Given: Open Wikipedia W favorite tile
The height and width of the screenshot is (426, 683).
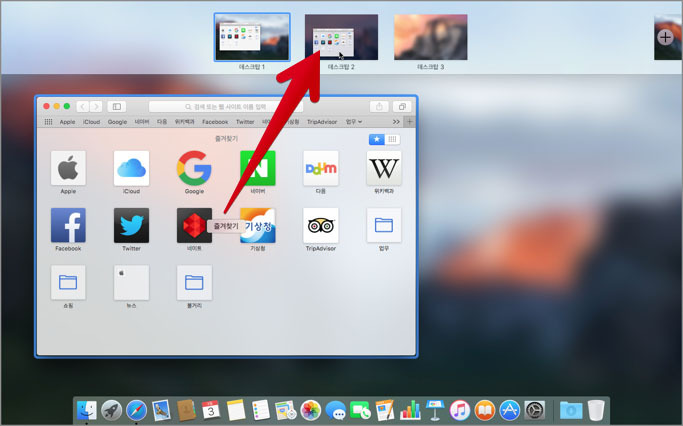Looking at the screenshot, I should coord(384,168).
